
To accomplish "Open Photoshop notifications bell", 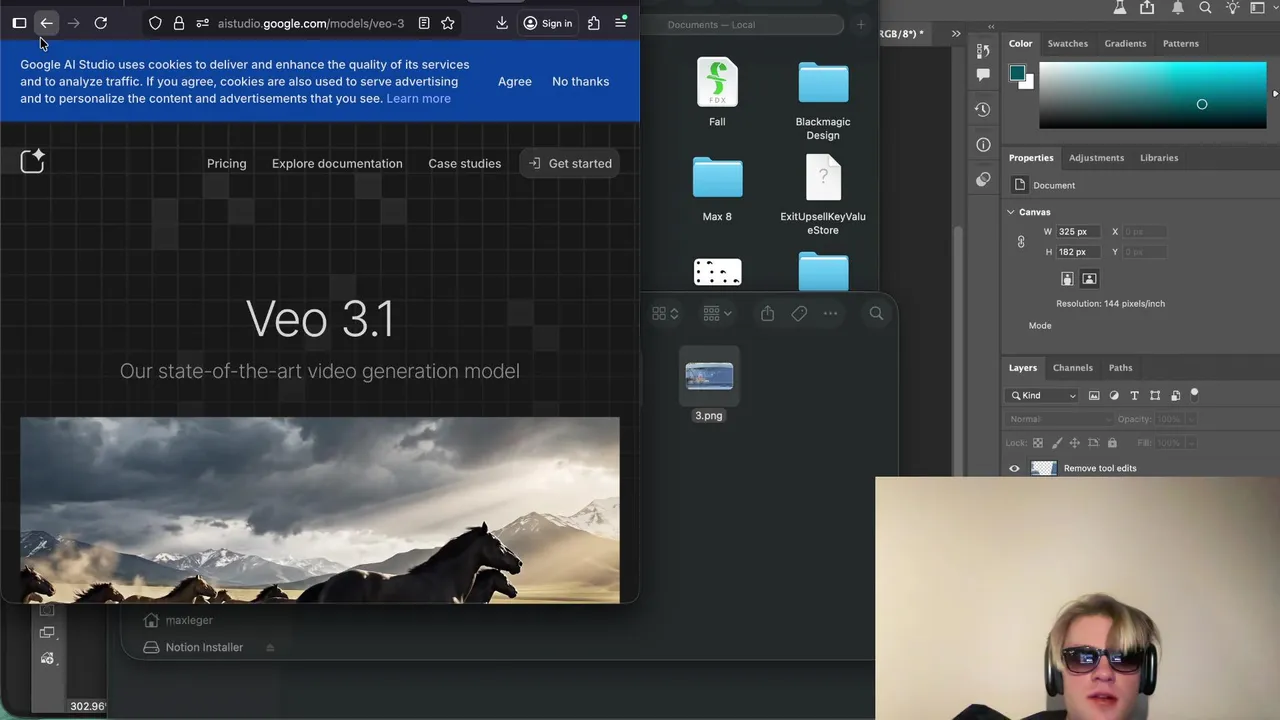I will click(1178, 8).
